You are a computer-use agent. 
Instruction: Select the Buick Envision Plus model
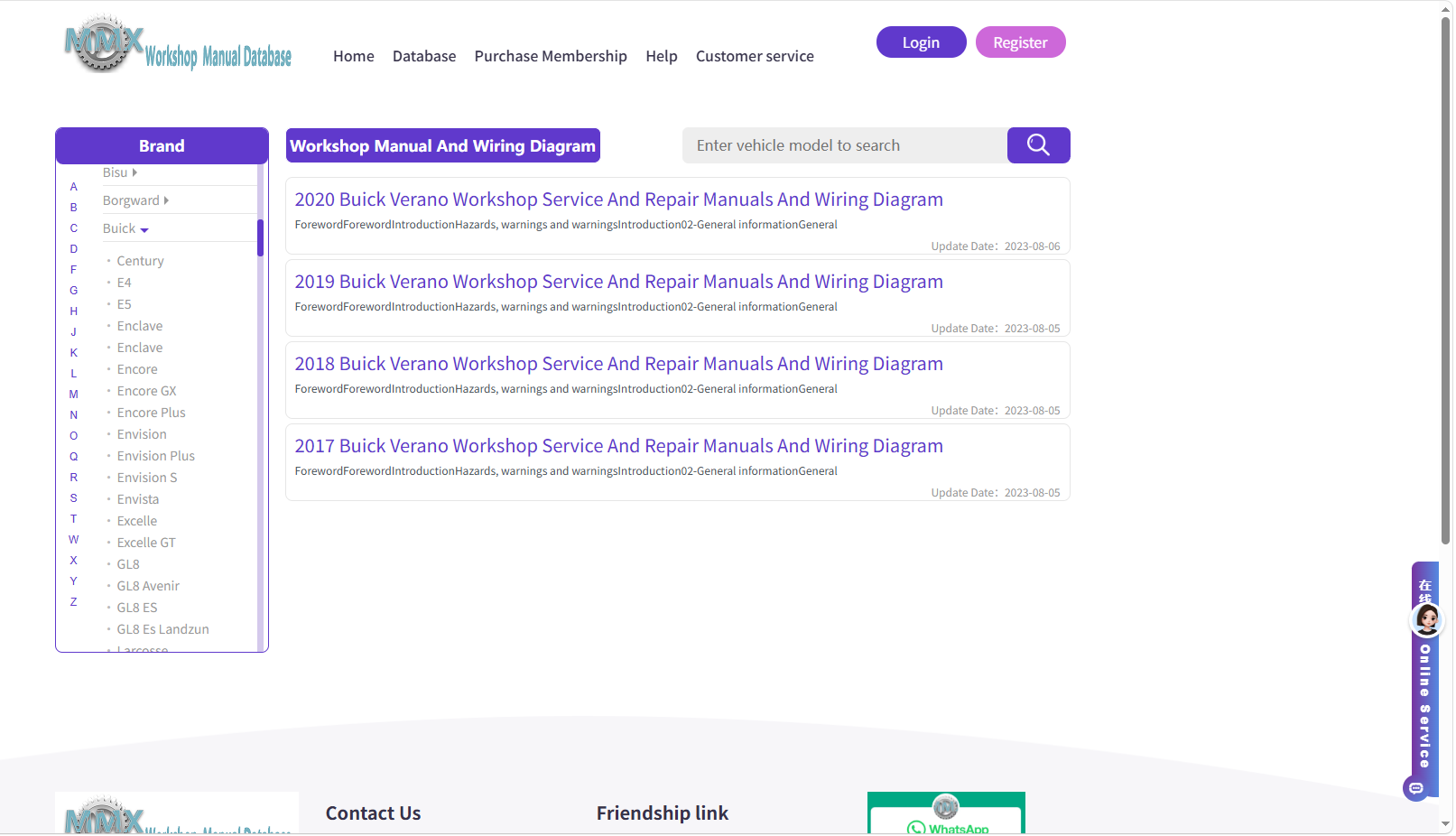pos(156,456)
